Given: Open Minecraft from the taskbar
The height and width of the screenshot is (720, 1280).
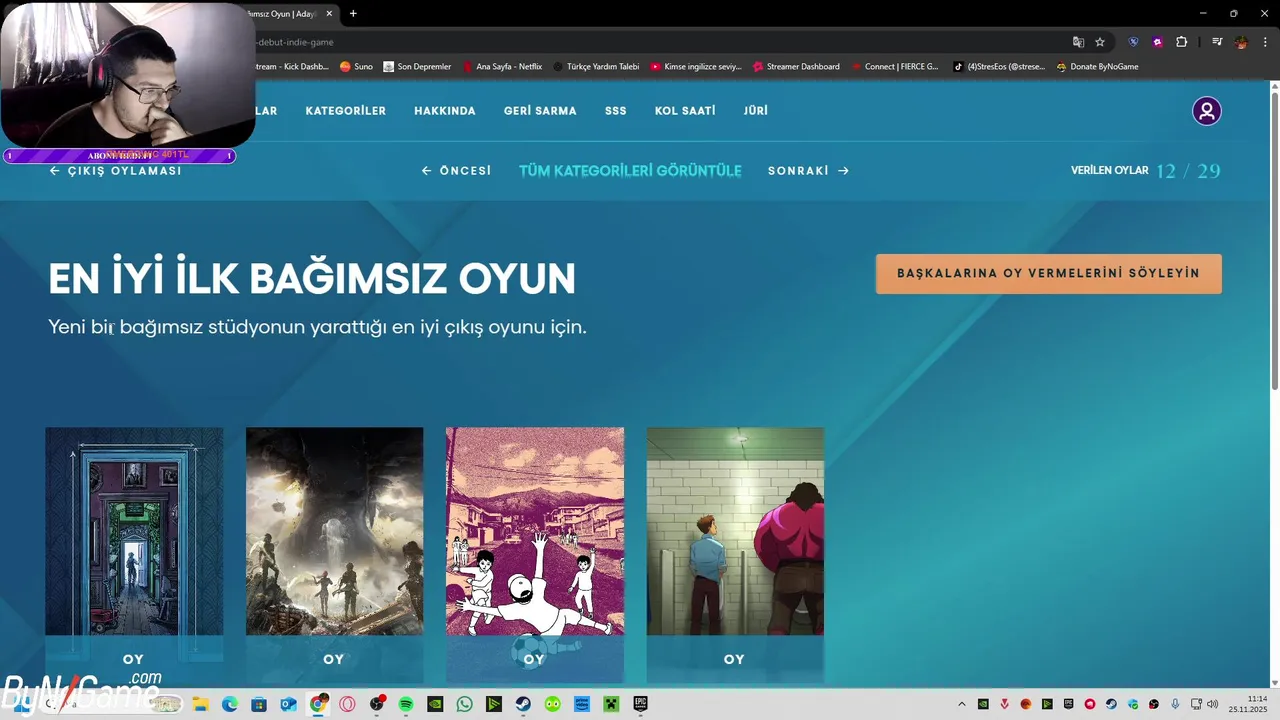Looking at the screenshot, I should pos(611,704).
